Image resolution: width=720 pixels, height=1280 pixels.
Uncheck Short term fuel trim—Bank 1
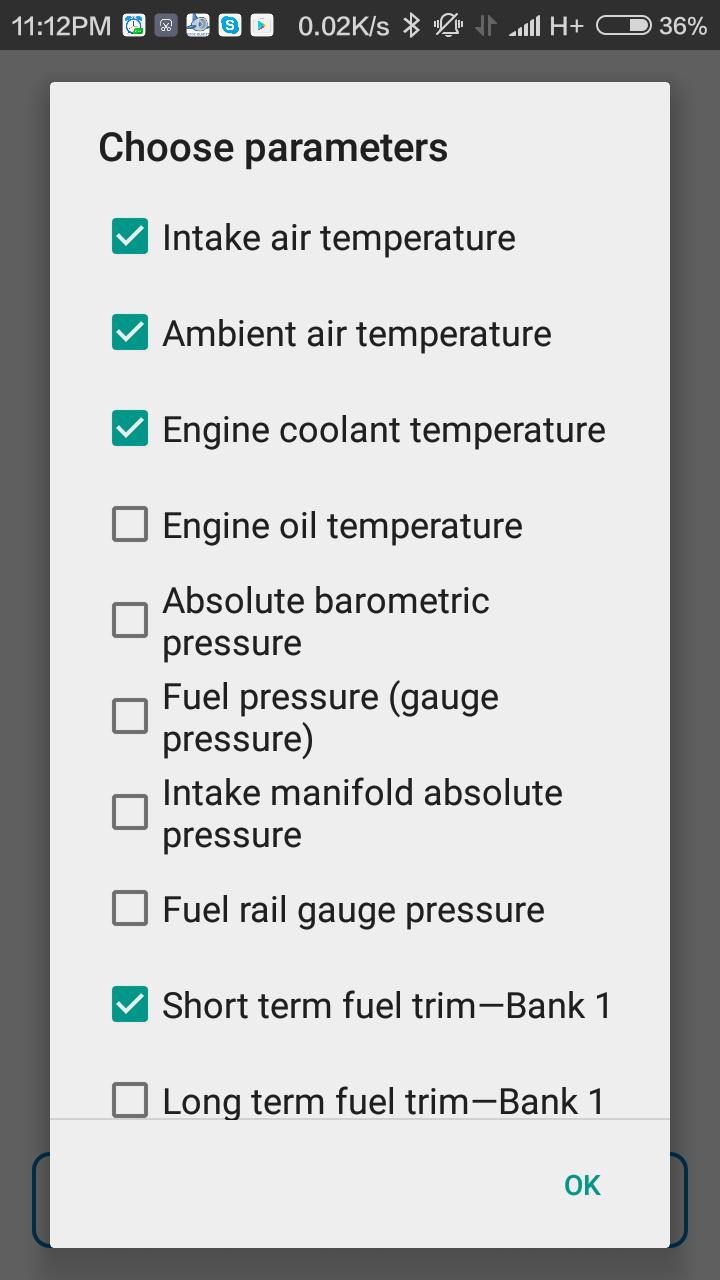130,1005
